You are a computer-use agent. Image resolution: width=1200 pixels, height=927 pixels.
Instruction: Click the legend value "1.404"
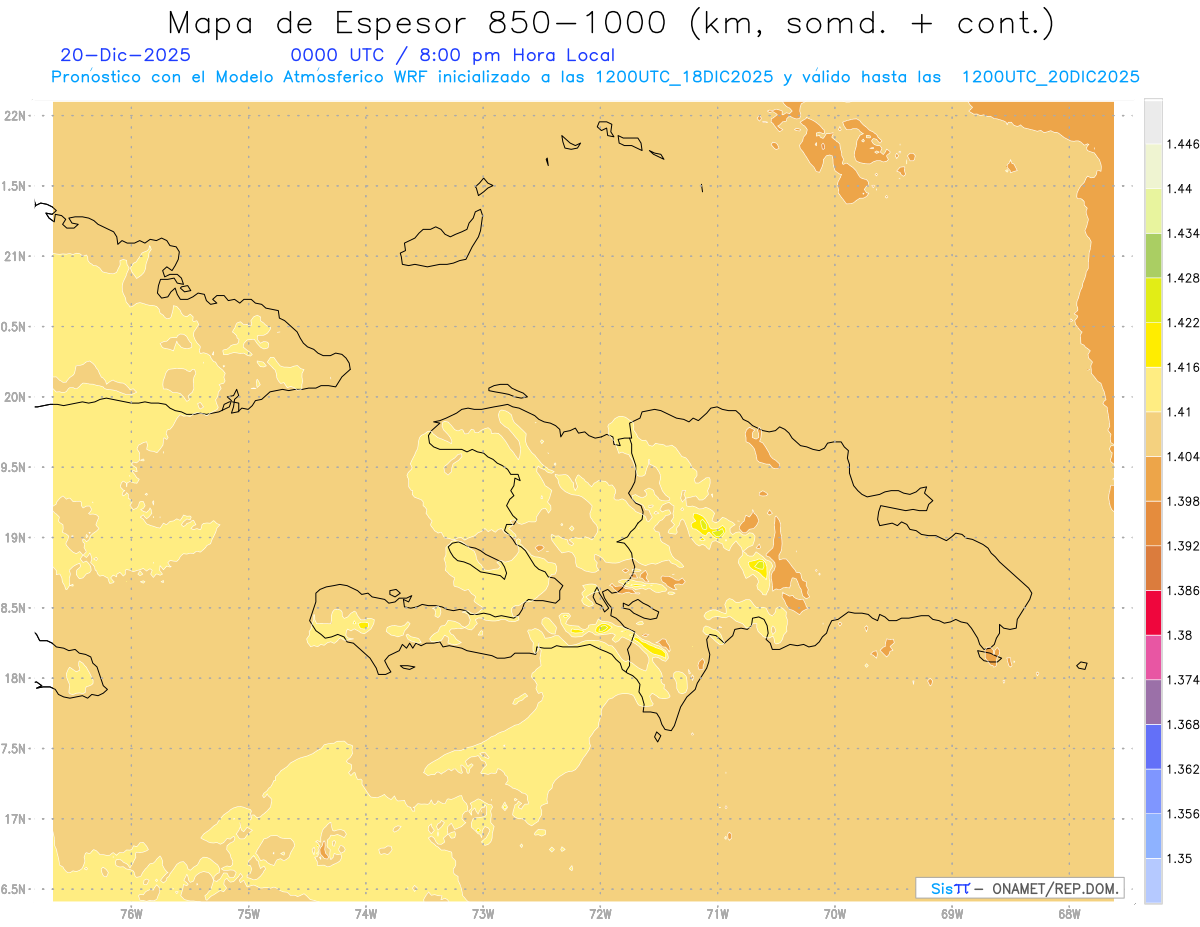tap(1184, 456)
